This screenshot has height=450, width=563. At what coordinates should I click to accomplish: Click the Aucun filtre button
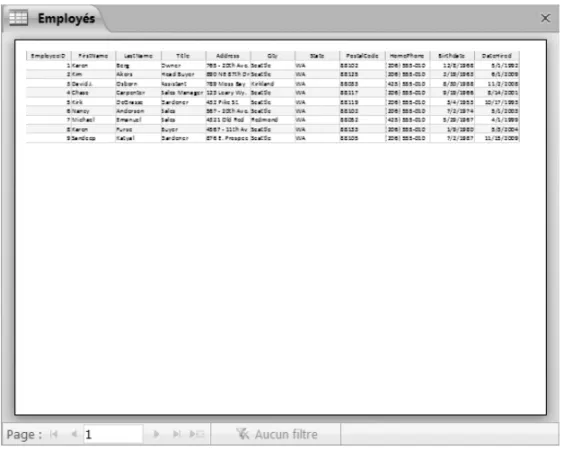pos(276,434)
